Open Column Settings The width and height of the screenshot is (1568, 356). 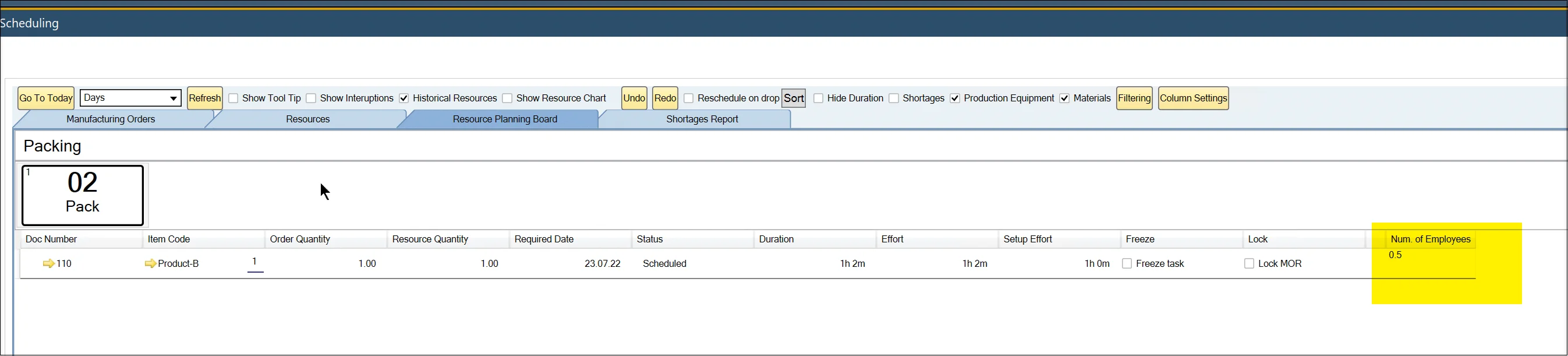1193,98
